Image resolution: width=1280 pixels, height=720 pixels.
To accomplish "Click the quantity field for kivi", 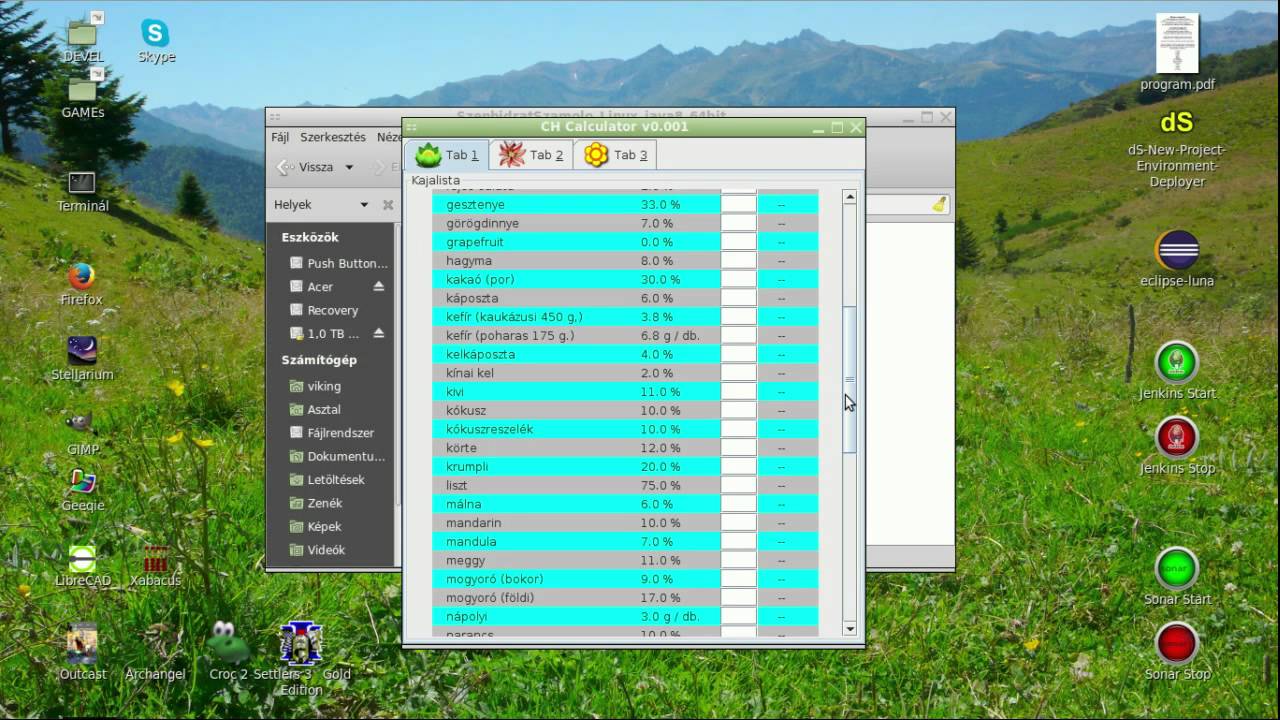I will click(x=739, y=392).
